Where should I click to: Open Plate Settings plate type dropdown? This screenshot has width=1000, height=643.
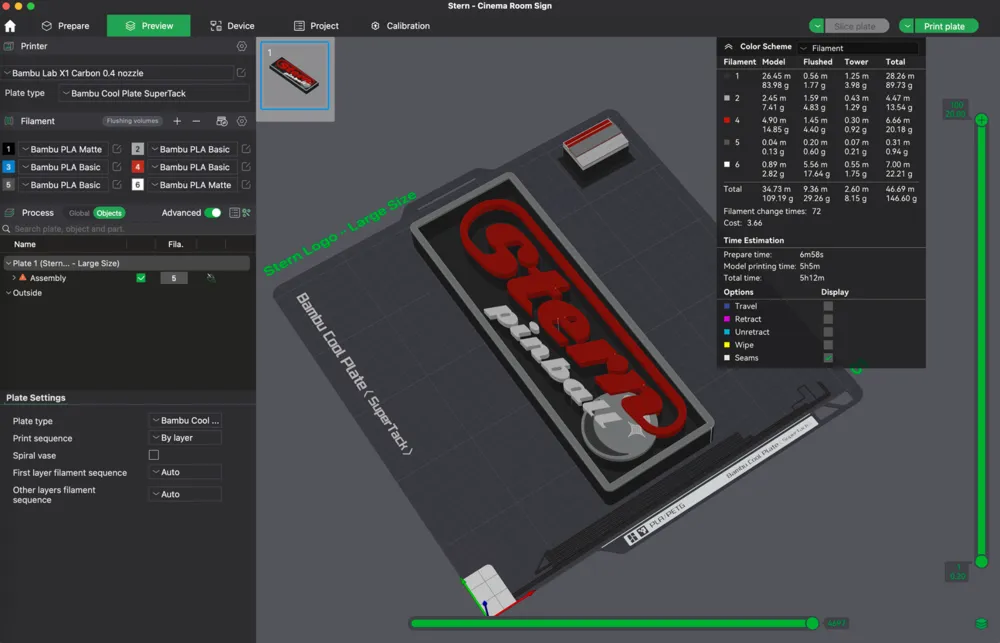186,420
